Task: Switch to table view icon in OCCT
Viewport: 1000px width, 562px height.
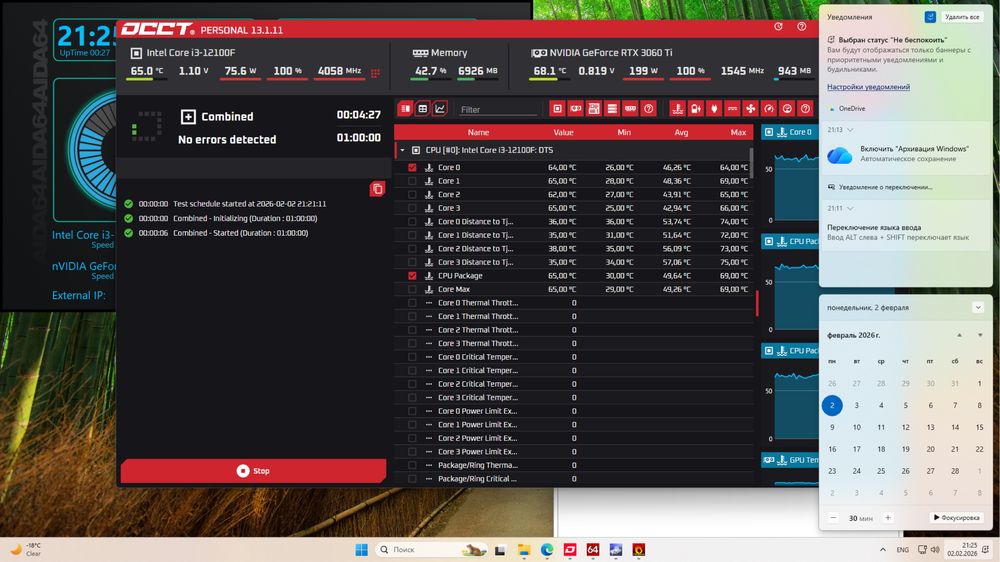Action: click(x=422, y=109)
